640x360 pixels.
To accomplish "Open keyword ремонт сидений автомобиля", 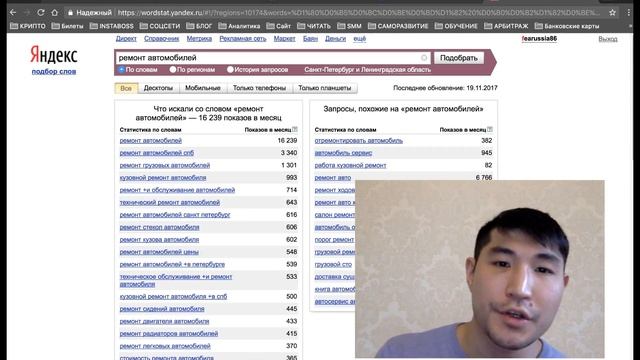I will pyautogui.click(x=162, y=309).
